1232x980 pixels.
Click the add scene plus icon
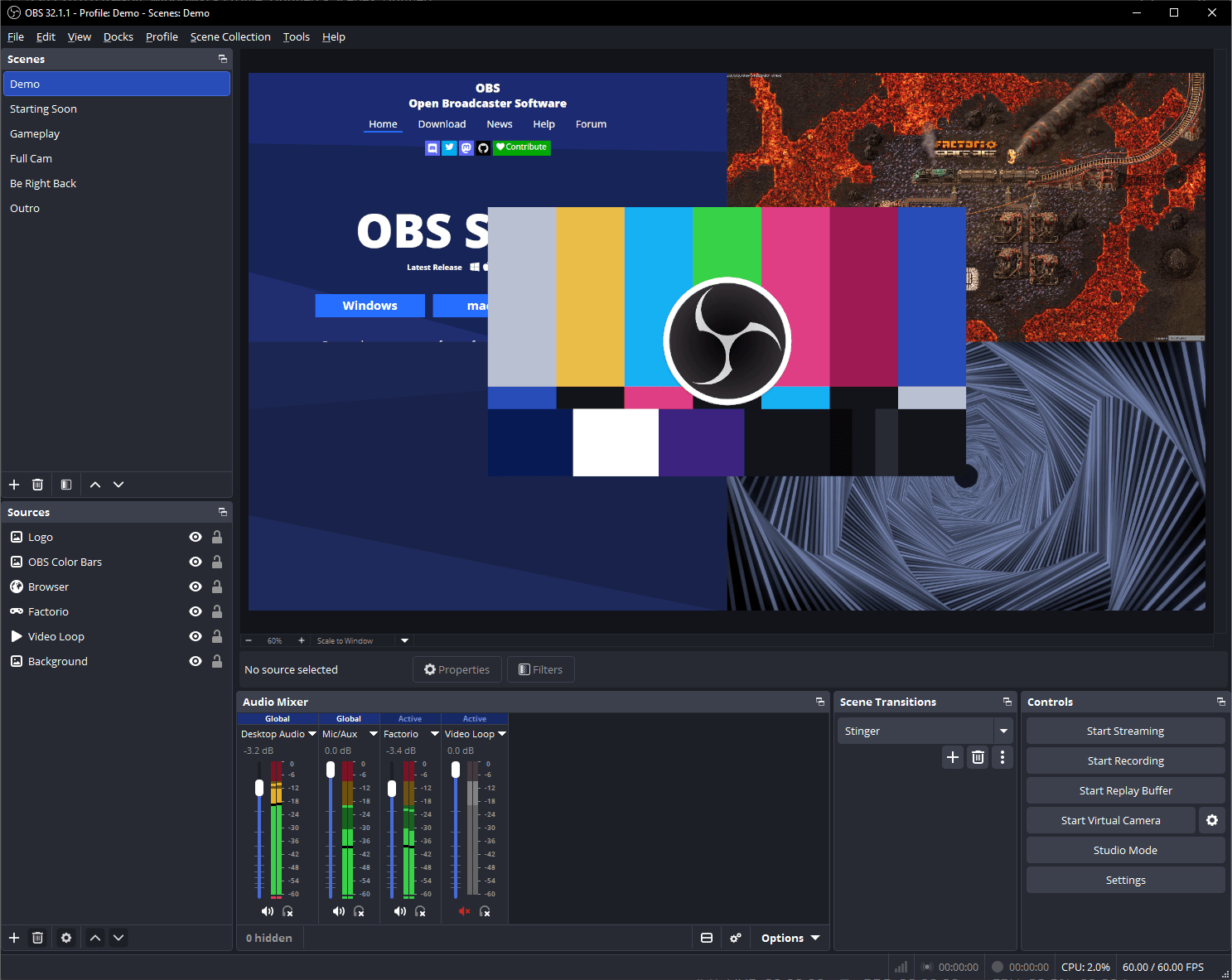14,485
